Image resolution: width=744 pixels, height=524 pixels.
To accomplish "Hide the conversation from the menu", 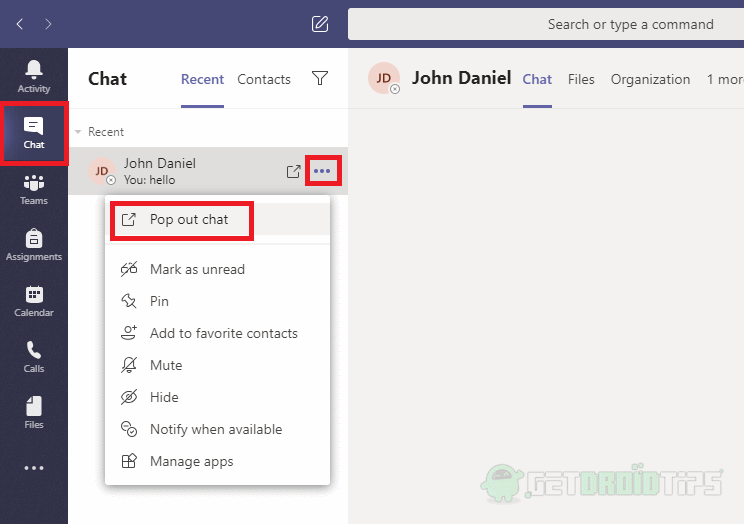I will [217, 397].
